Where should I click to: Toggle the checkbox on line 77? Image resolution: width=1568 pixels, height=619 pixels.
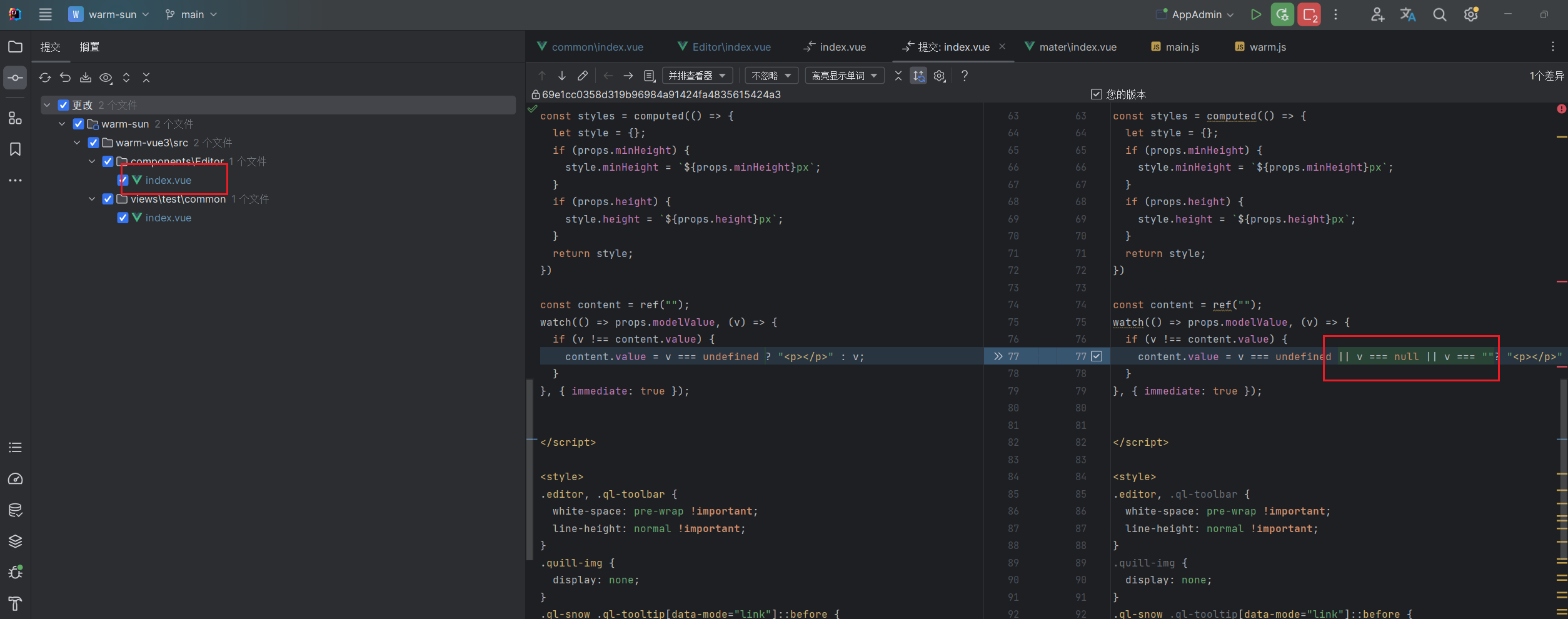1096,356
